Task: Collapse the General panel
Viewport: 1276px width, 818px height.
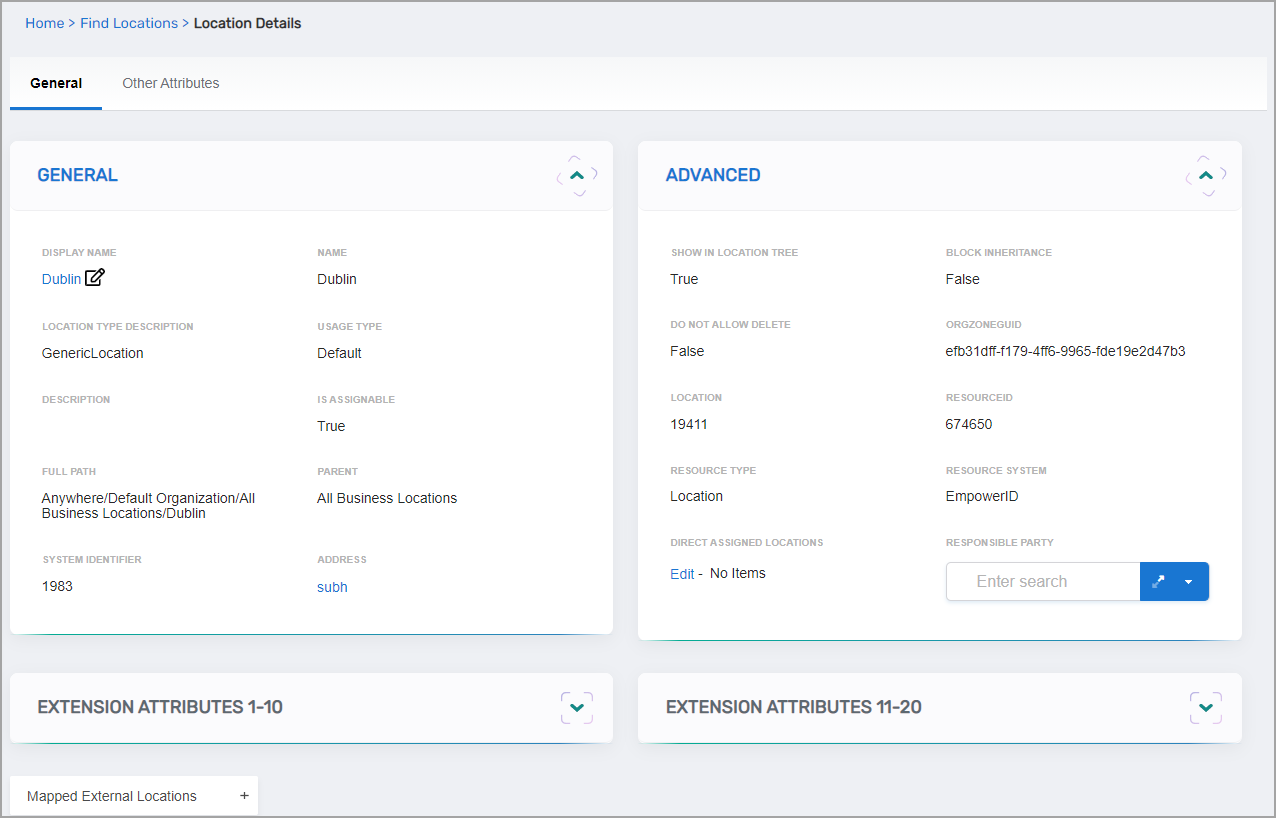Action: click(577, 175)
